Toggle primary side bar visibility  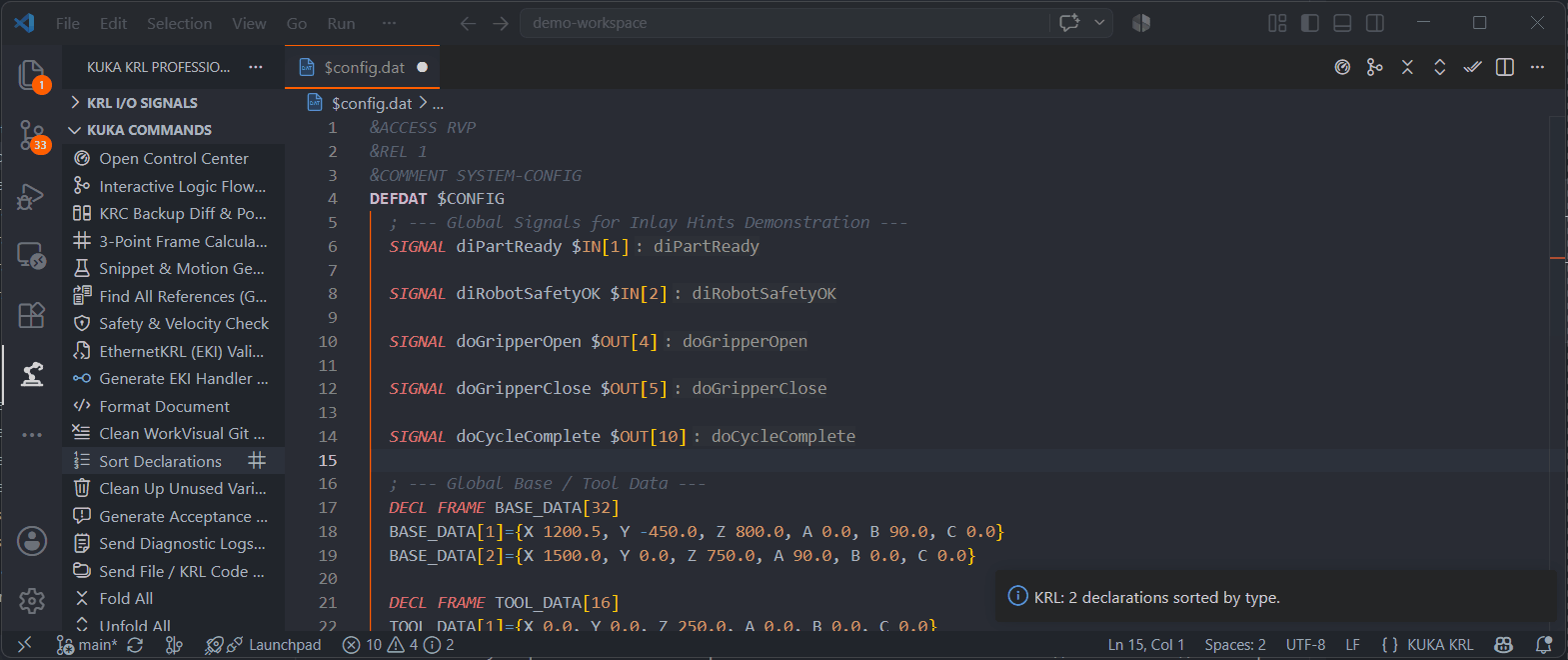(1310, 23)
